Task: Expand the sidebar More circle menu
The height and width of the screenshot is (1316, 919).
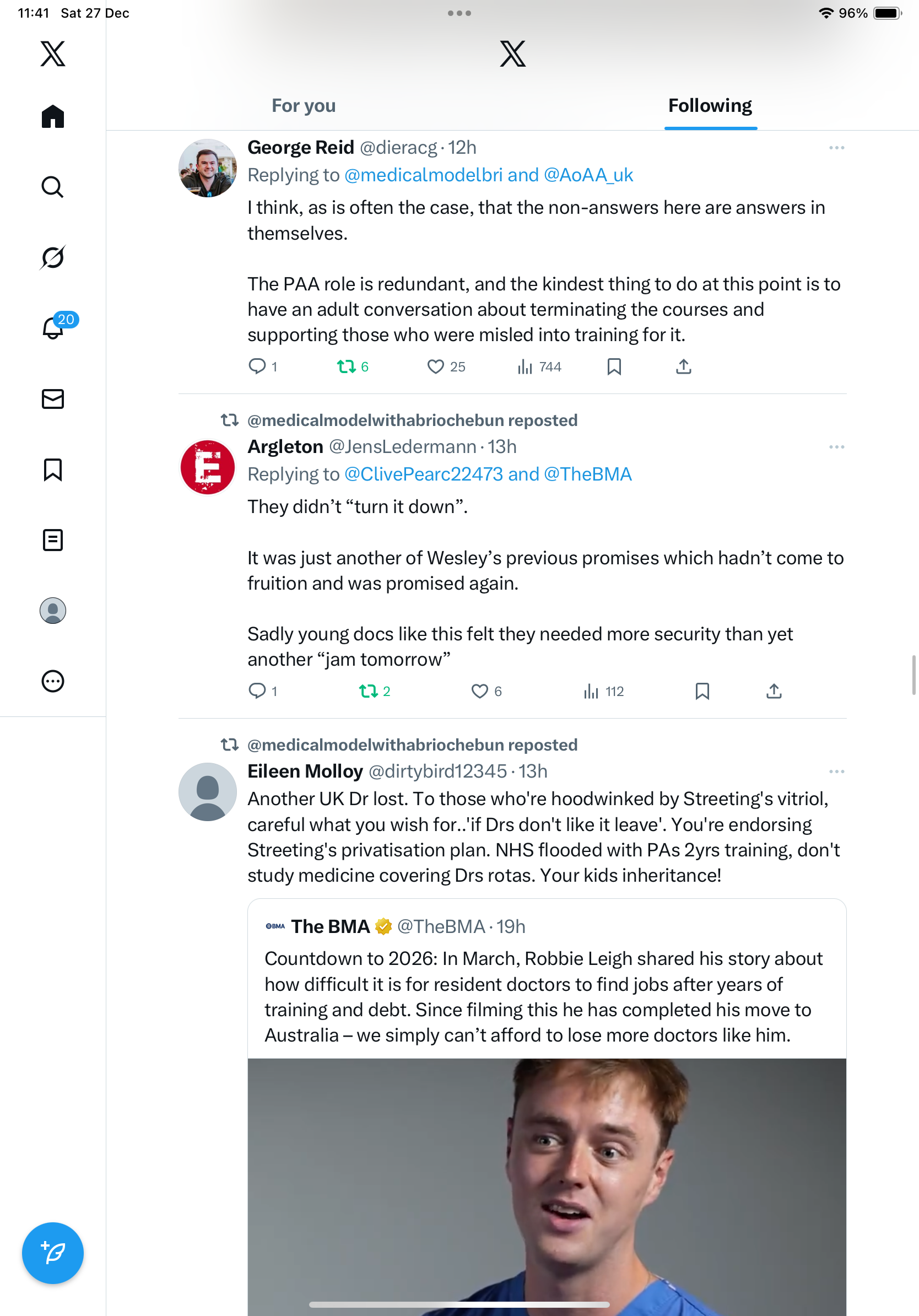Action: point(53,681)
